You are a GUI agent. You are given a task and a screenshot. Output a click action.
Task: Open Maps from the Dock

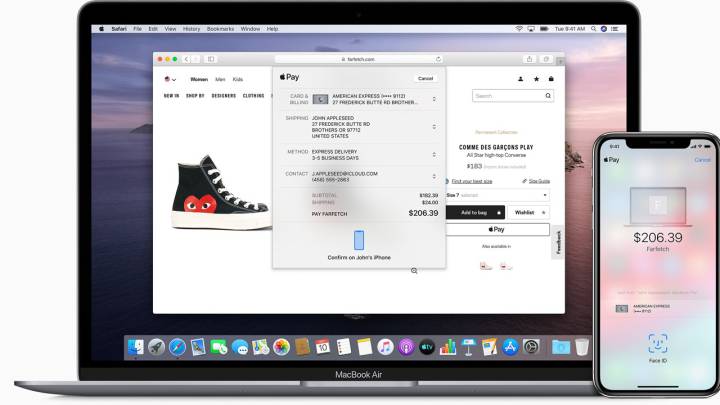tap(260, 348)
